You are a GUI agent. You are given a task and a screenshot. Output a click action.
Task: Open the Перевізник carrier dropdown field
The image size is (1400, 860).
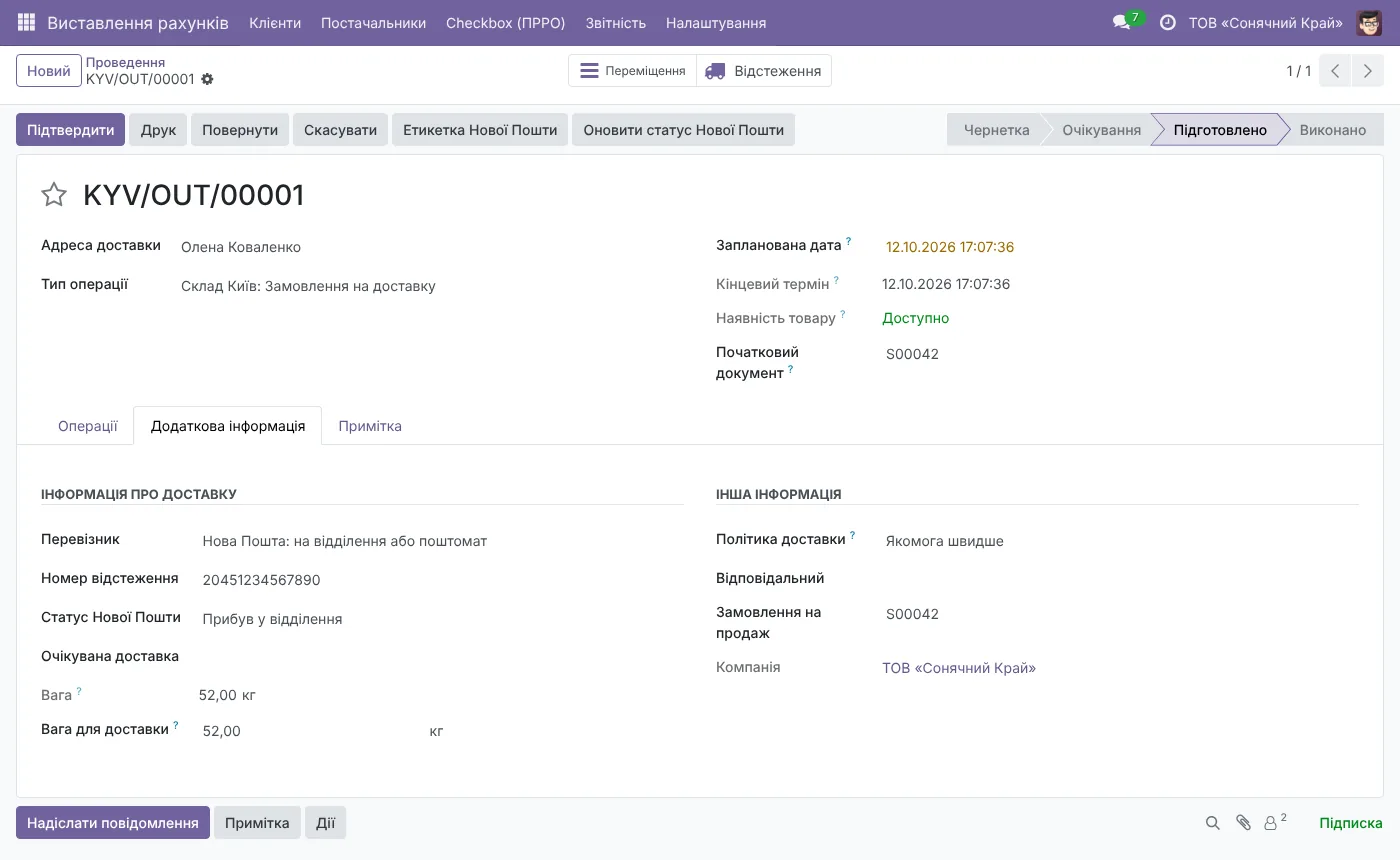click(x=441, y=541)
